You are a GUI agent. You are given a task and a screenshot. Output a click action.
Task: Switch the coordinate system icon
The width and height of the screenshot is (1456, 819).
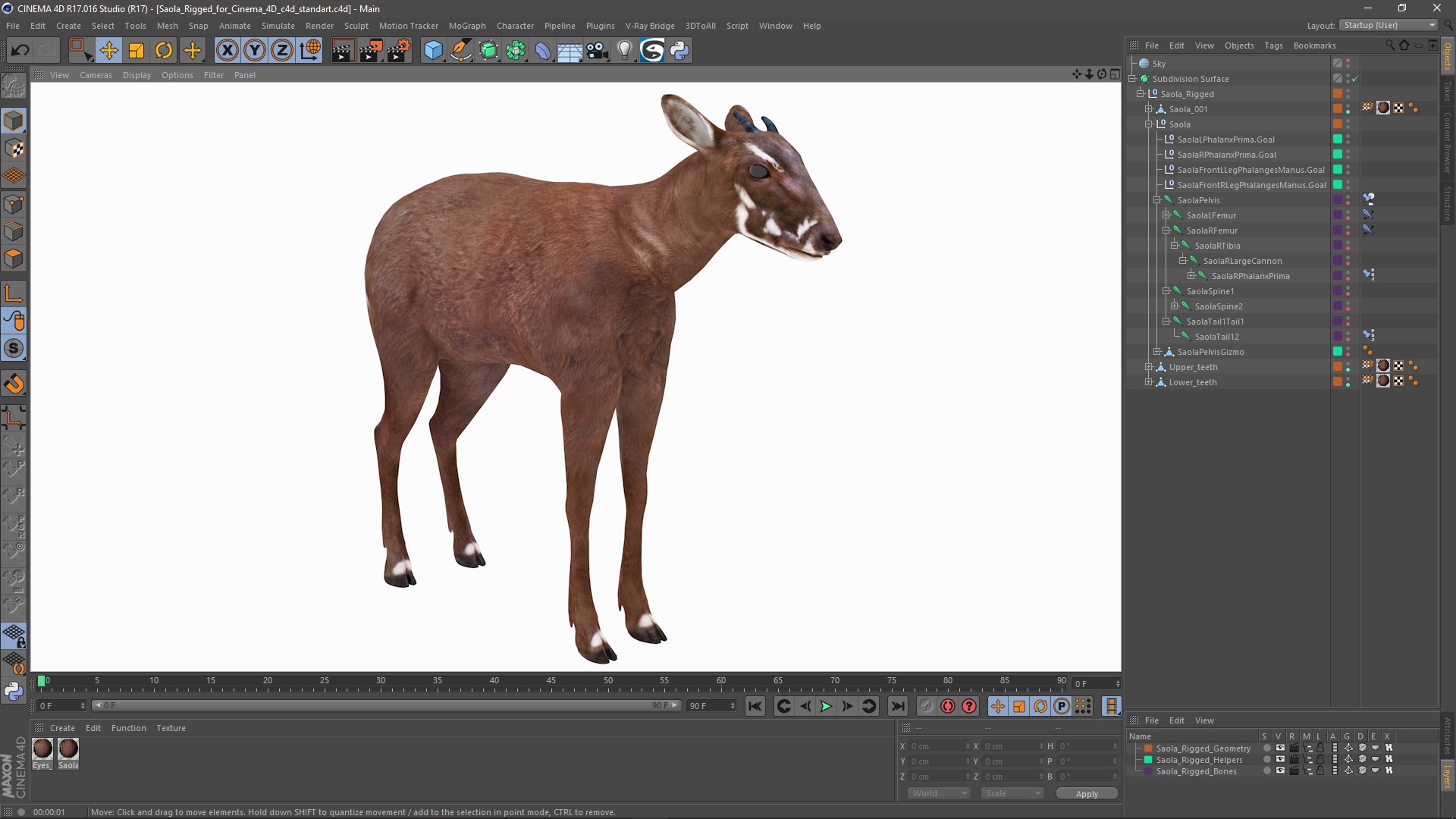pos(310,51)
